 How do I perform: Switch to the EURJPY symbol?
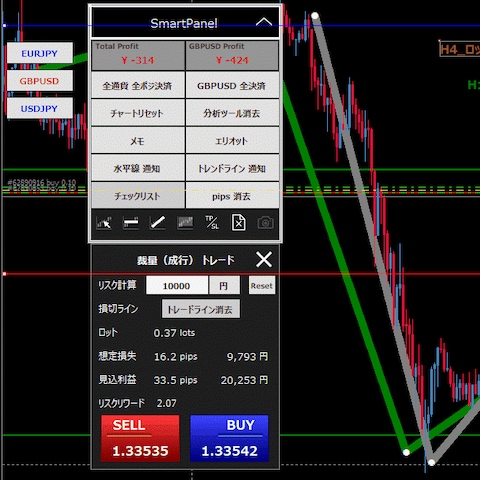(40, 53)
